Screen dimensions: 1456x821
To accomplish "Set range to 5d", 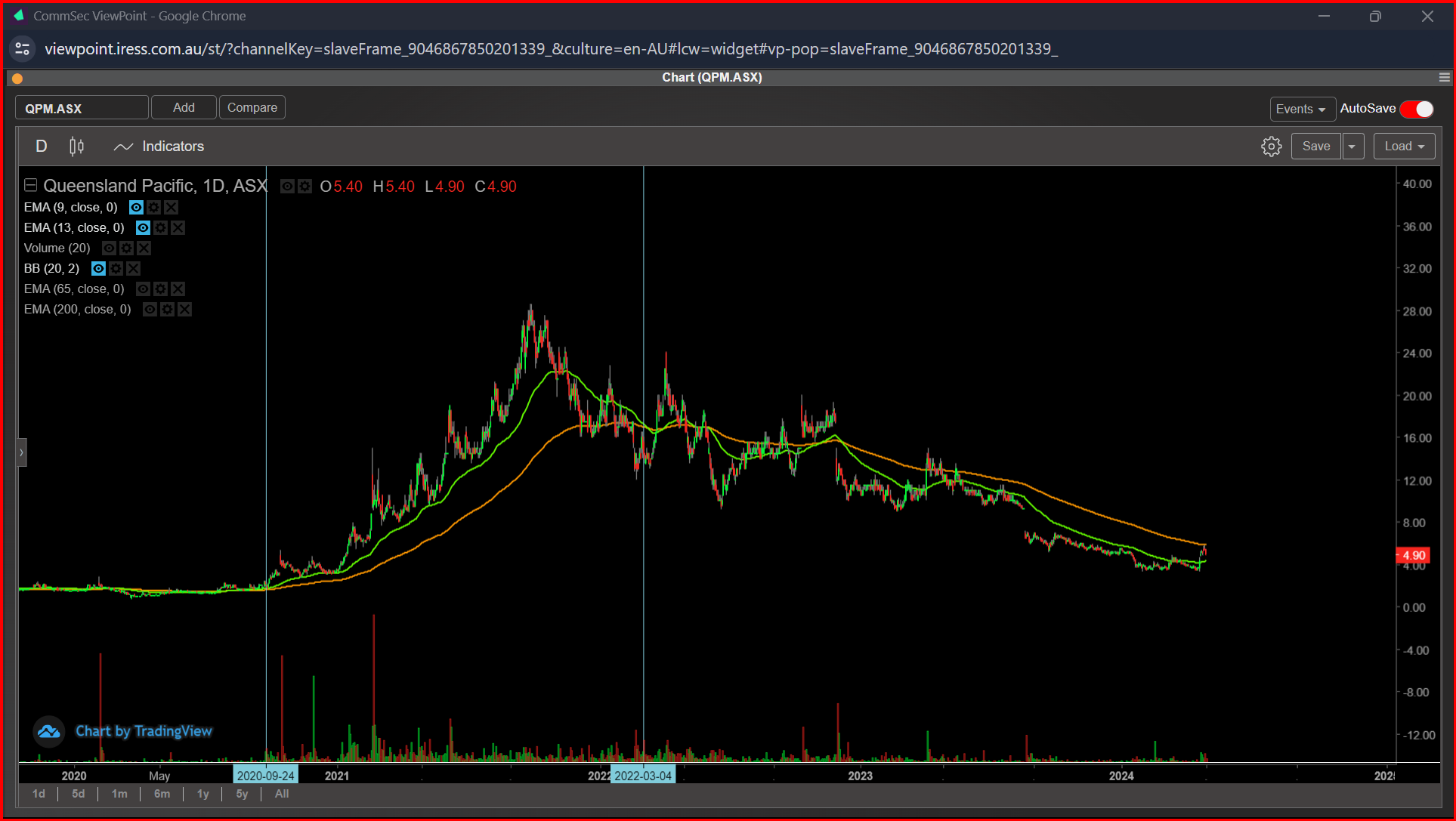I will tap(79, 794).
